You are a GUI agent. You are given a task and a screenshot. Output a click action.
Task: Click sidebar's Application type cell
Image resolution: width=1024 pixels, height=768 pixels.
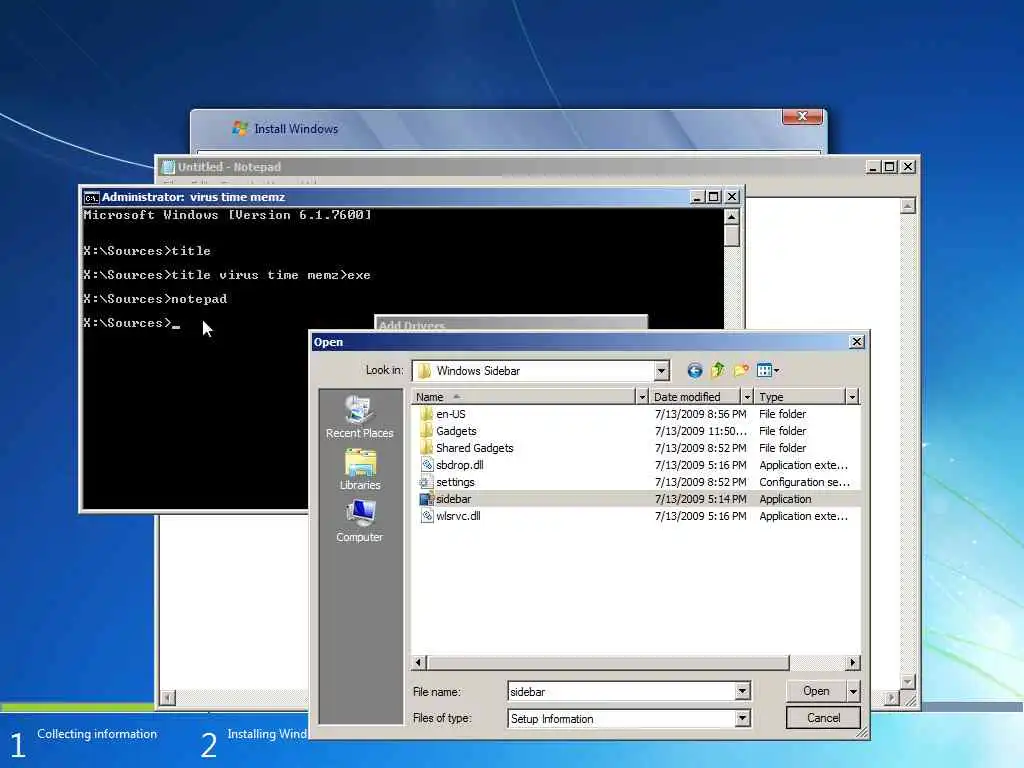(785, 499)
